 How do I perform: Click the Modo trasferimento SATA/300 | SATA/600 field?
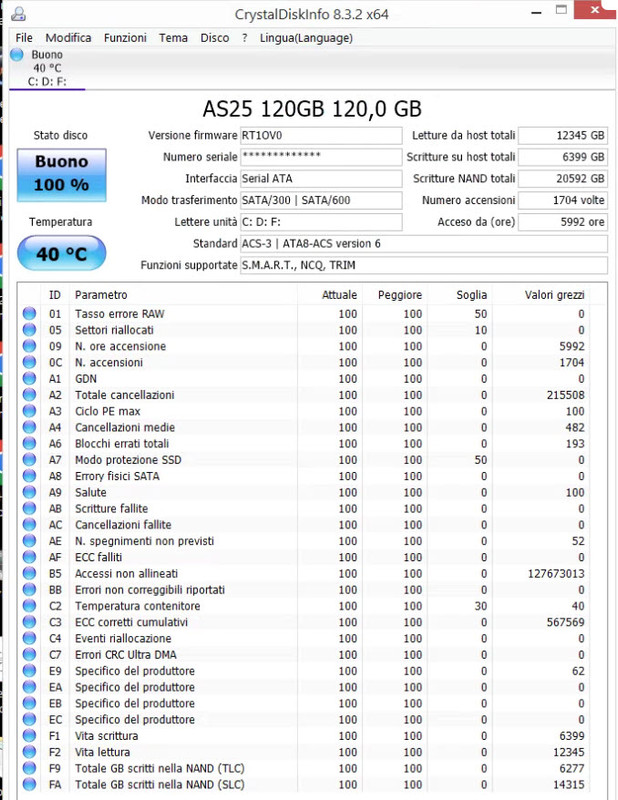321,200
